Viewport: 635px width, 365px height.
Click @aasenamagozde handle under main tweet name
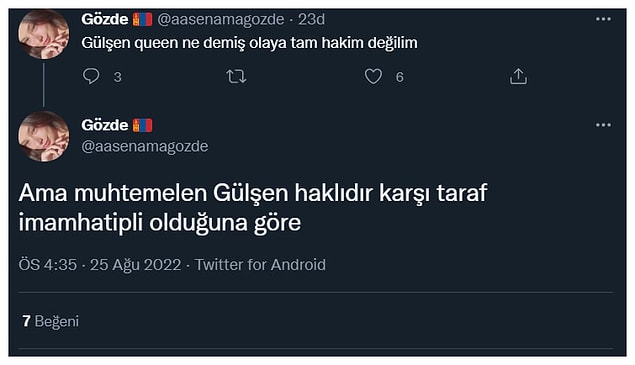pyautogui.click(x=145, y=146)
